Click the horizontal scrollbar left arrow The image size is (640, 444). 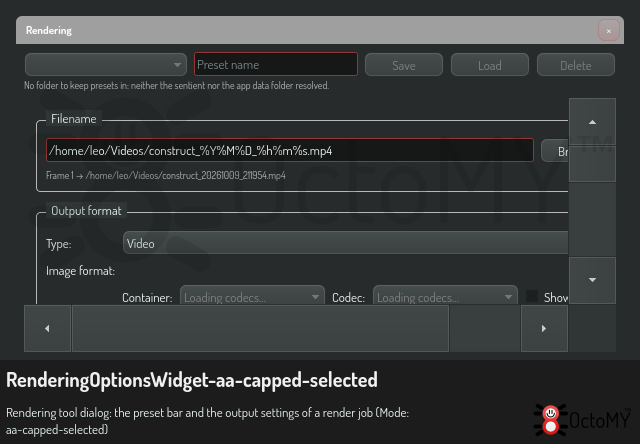(x=47, y=328)
